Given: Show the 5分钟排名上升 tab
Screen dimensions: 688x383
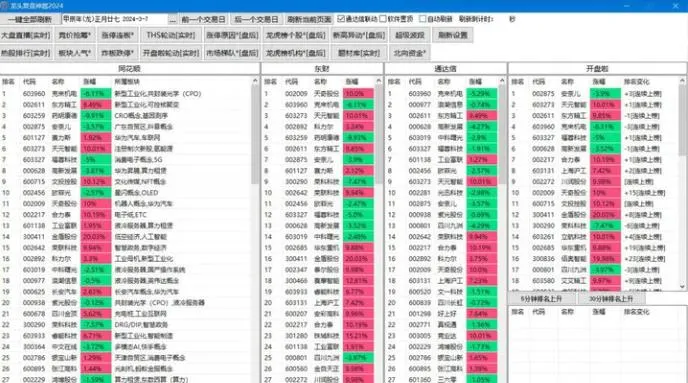Looking at the screenshot, I should click(541, 299).
